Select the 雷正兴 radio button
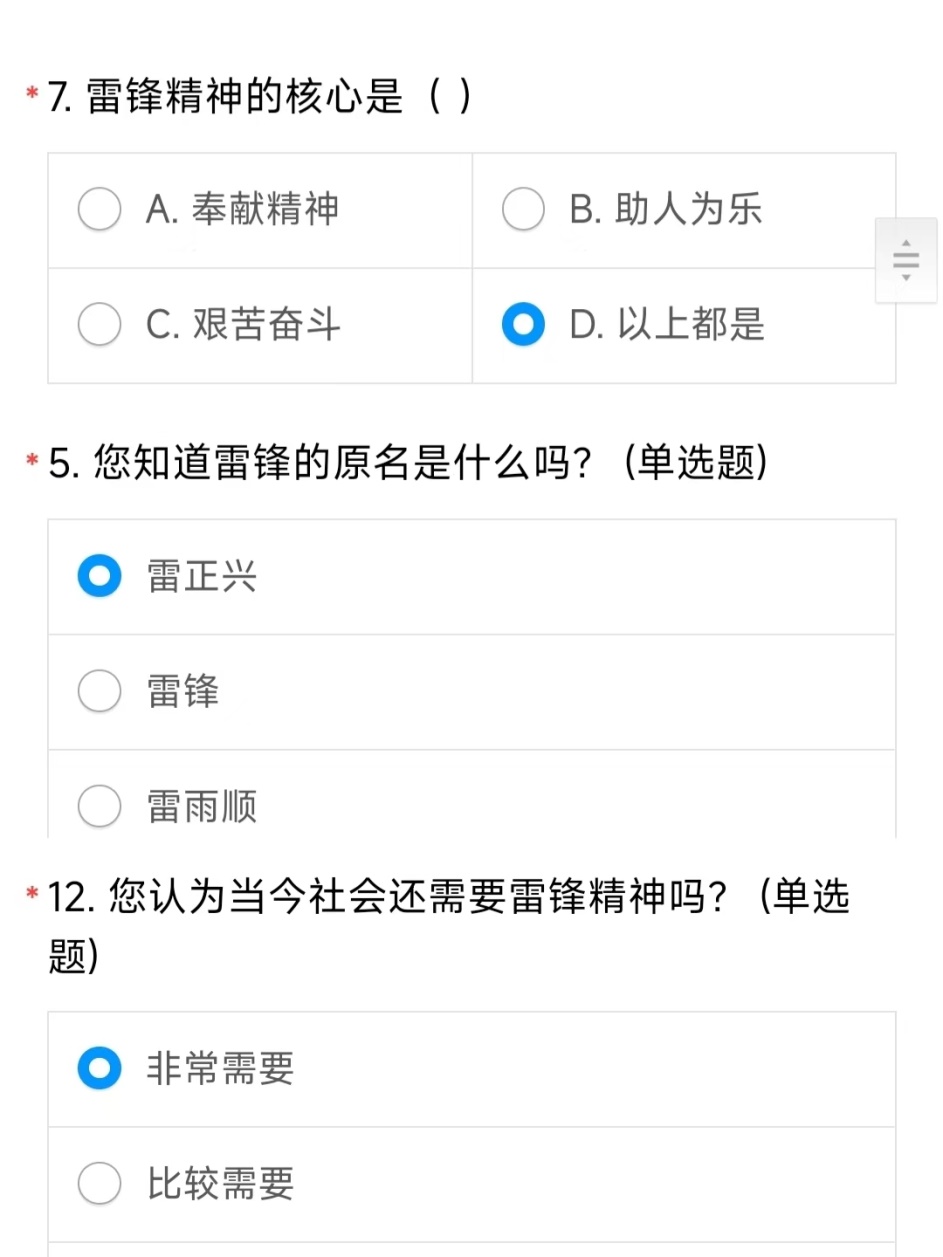943x1257 pixels. point(99,577)
